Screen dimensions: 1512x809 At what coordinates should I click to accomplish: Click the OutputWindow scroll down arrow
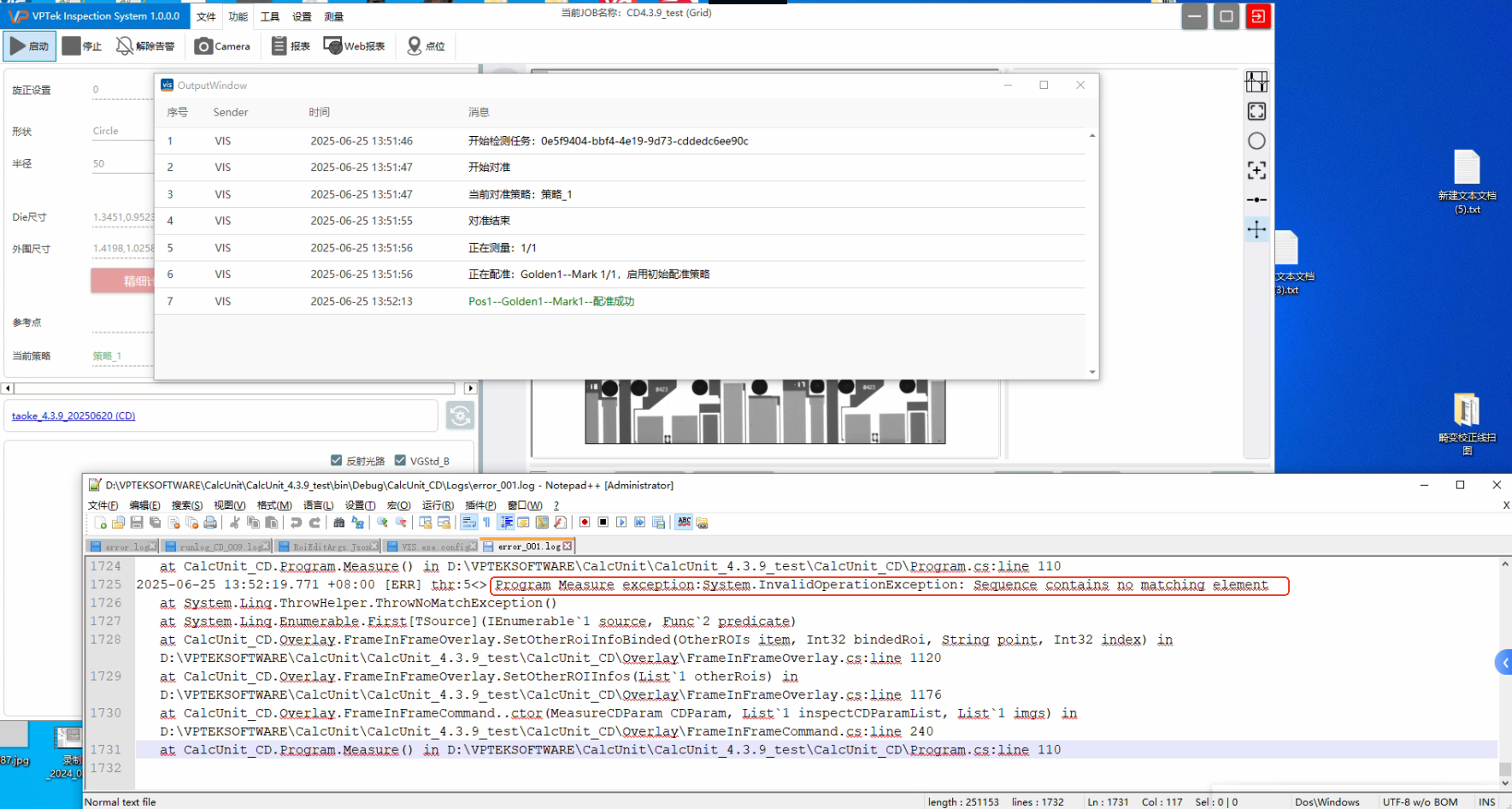(x=1092, y=372)
